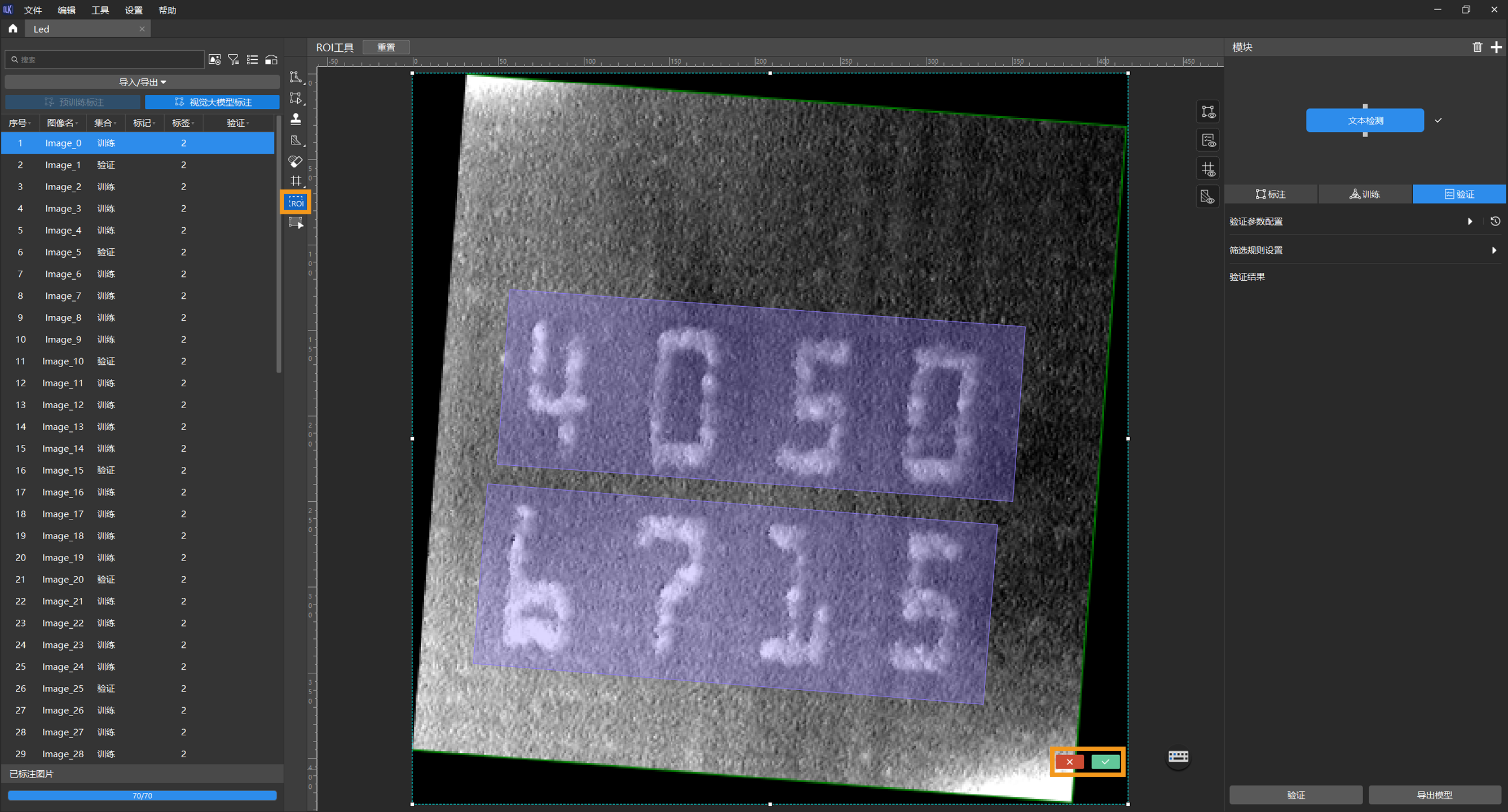Select the polygon annotation tool
Viewport: 1508px width, 812px height.
[296, 77]
